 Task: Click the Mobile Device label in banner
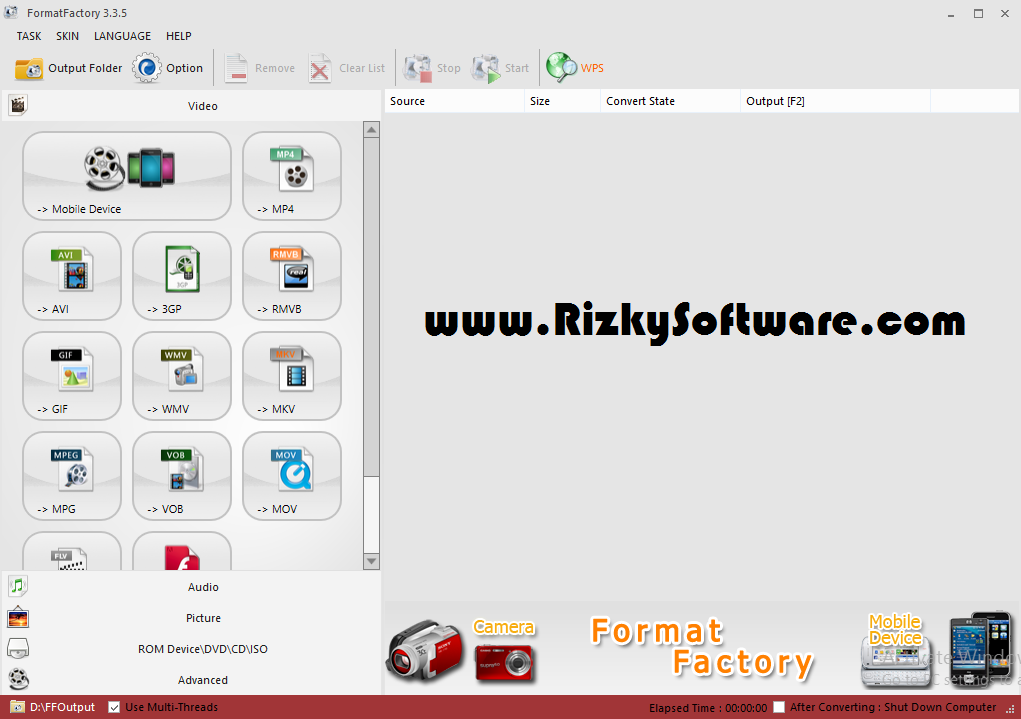click(x=895, y=630)
